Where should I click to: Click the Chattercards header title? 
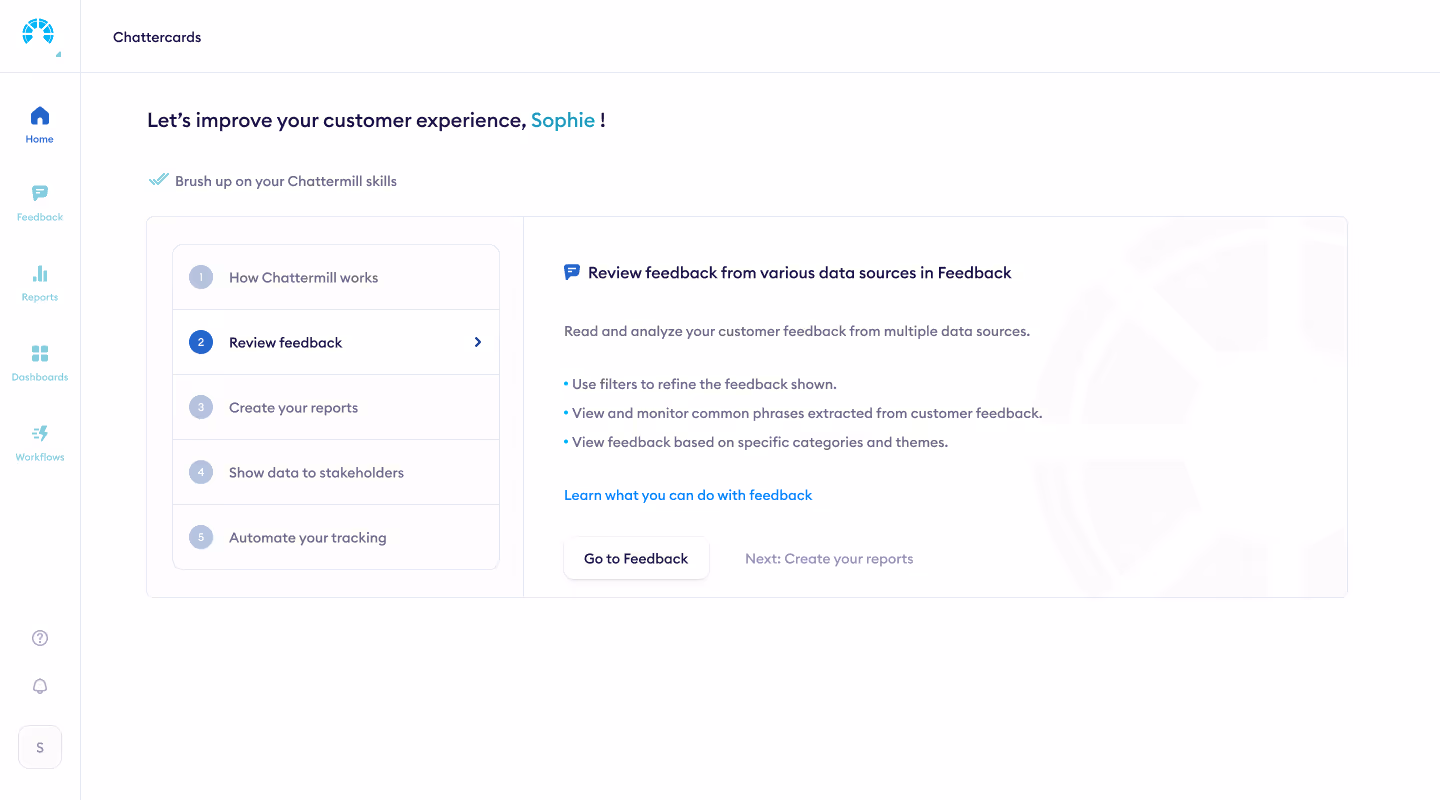(x=157, y=37)
